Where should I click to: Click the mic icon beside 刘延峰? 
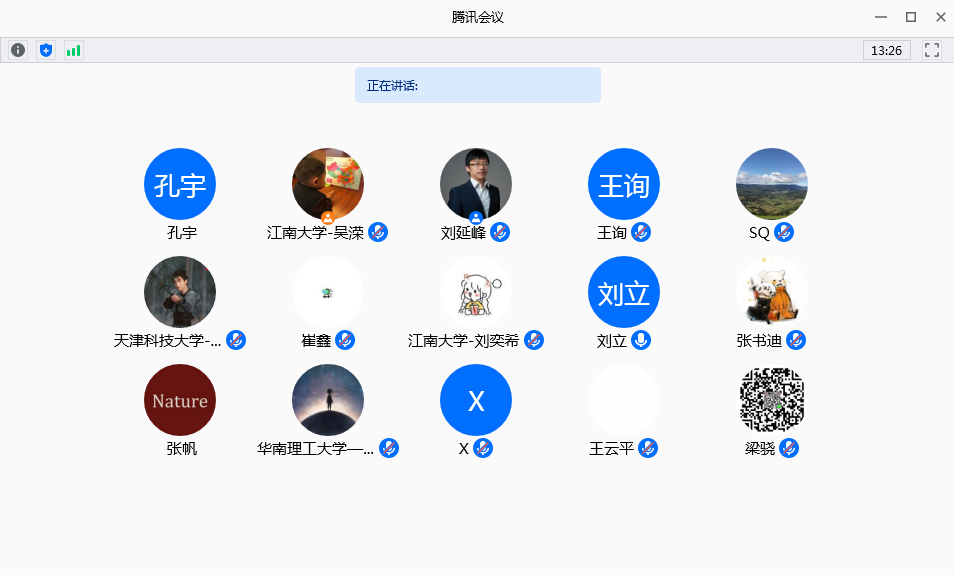pos(500,232)
